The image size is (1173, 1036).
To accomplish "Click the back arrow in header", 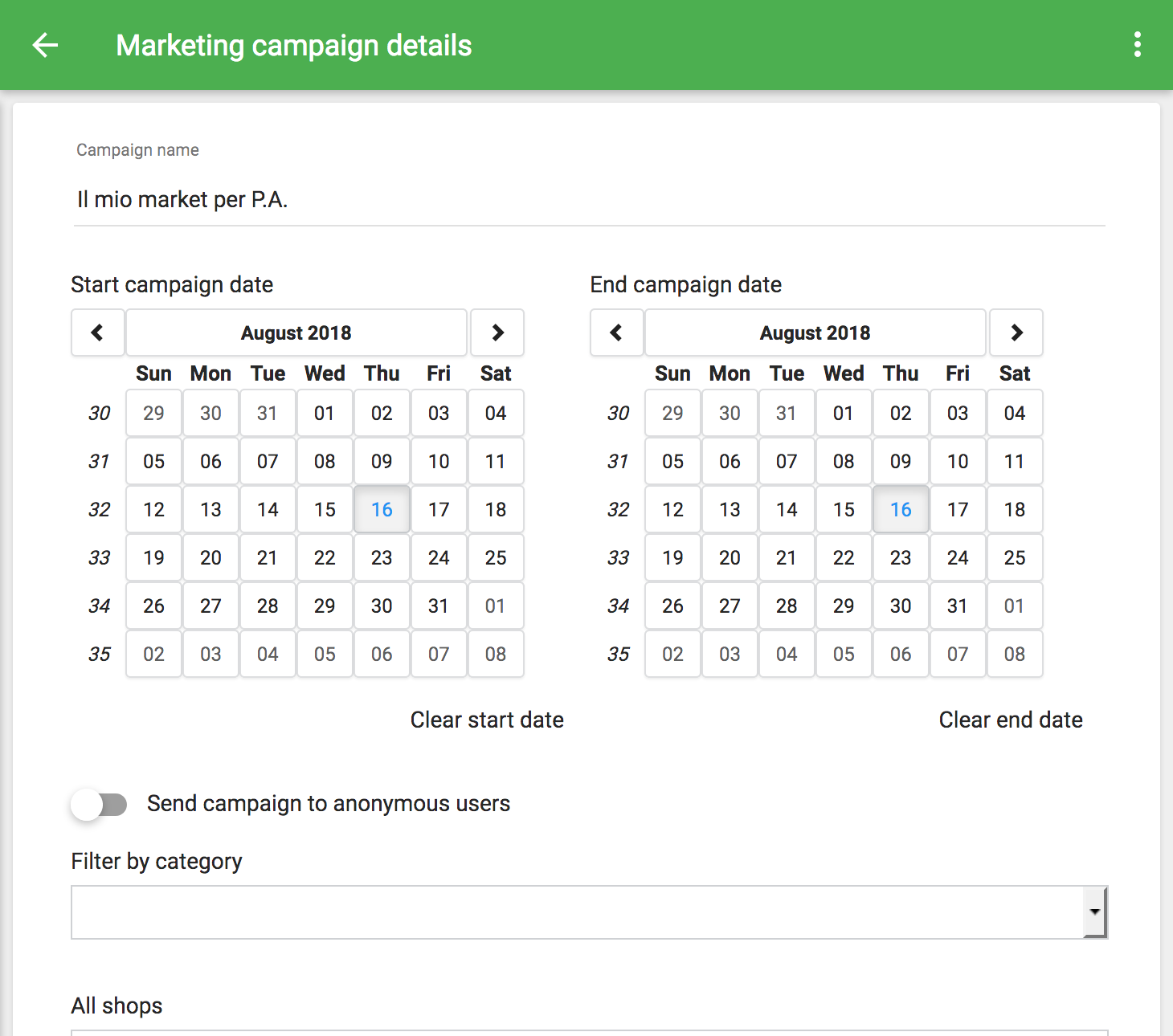I will [x=46, y=45].
